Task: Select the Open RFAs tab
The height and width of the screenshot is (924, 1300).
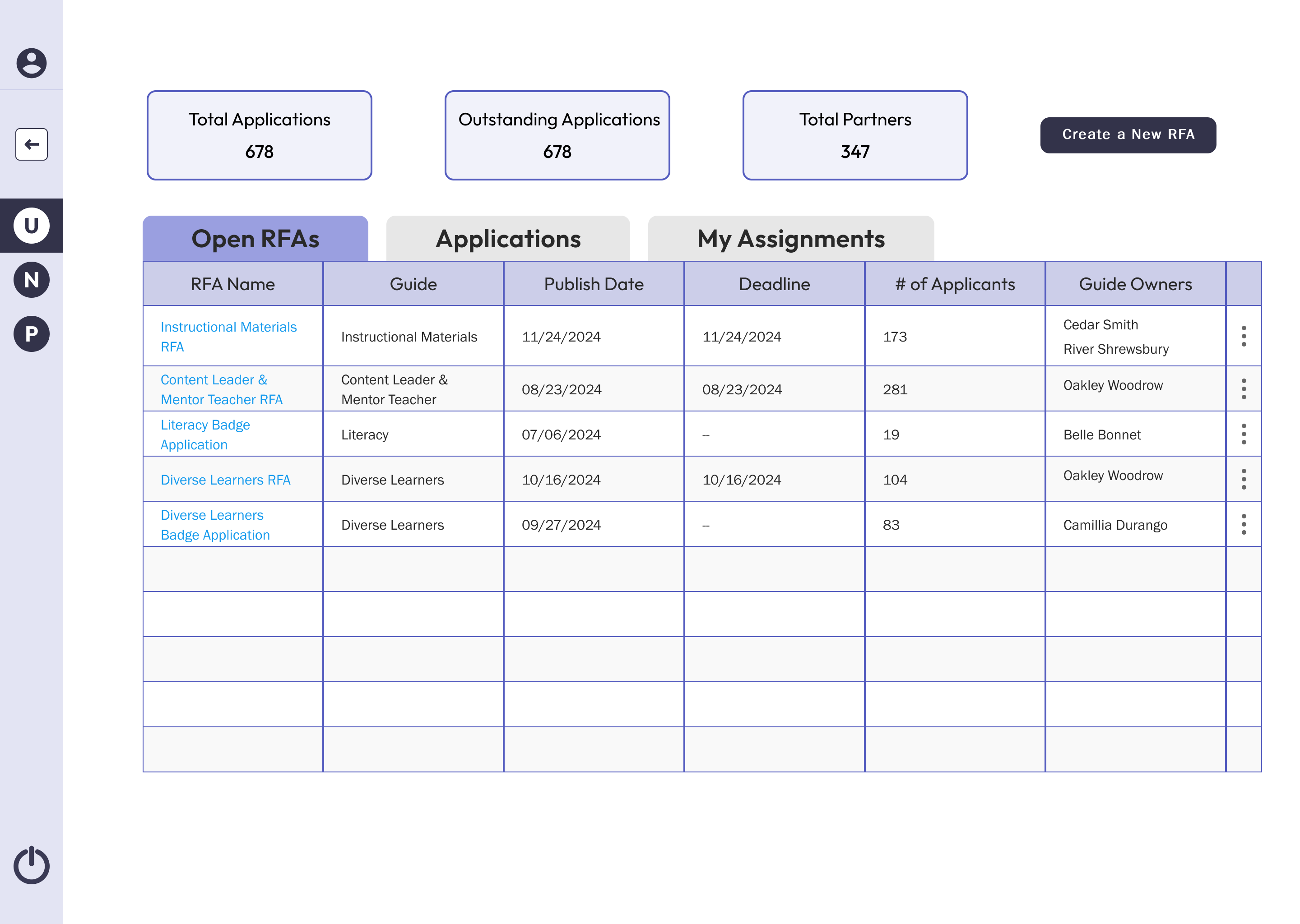Action: (255, 239)
